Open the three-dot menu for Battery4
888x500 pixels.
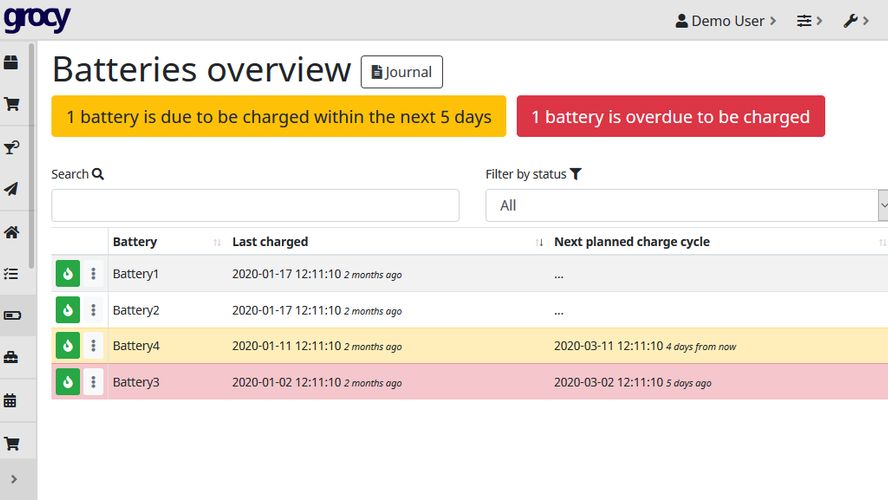click(93, 346)
